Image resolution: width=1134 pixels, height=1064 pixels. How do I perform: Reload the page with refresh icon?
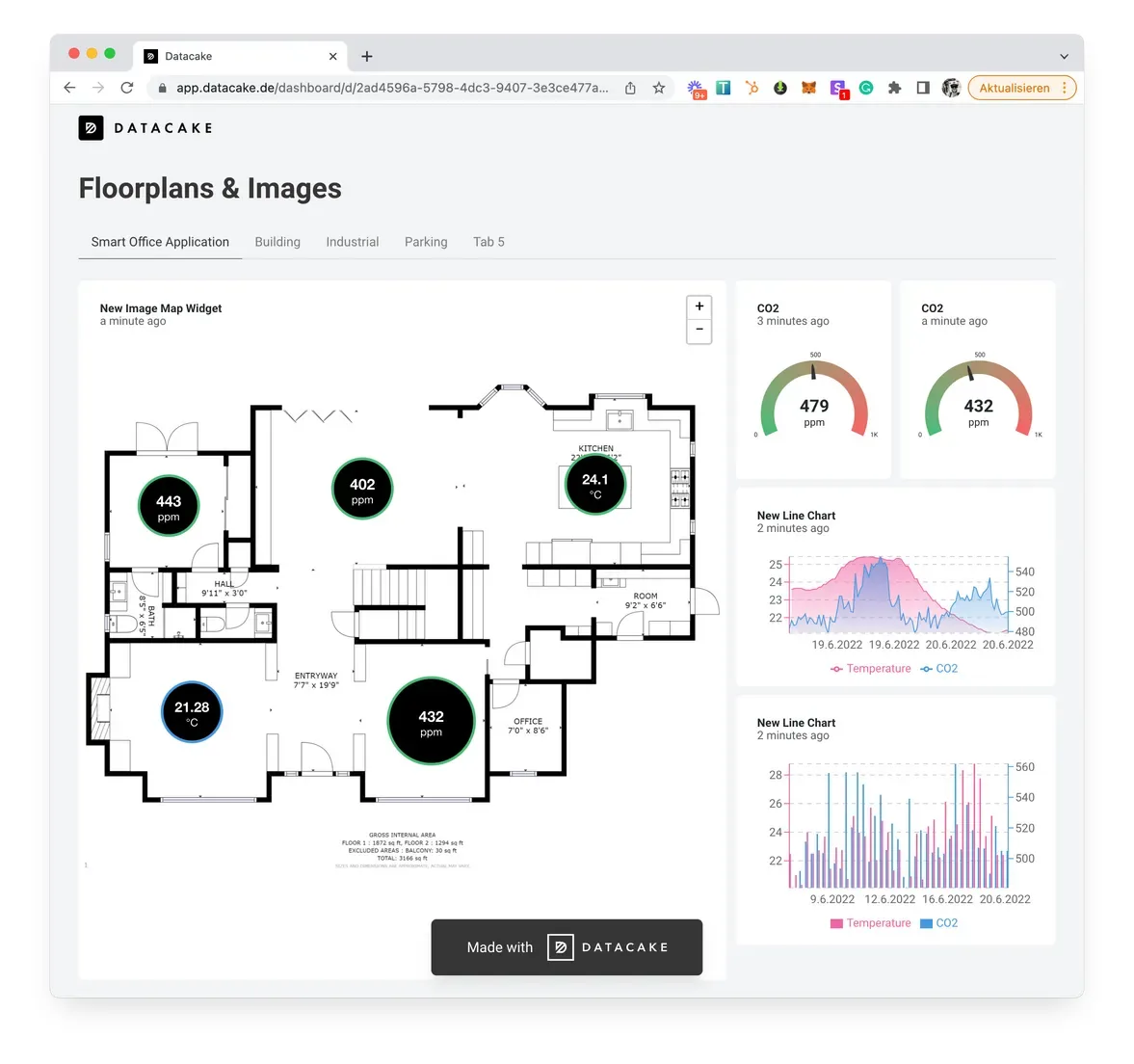pos(127,88)
